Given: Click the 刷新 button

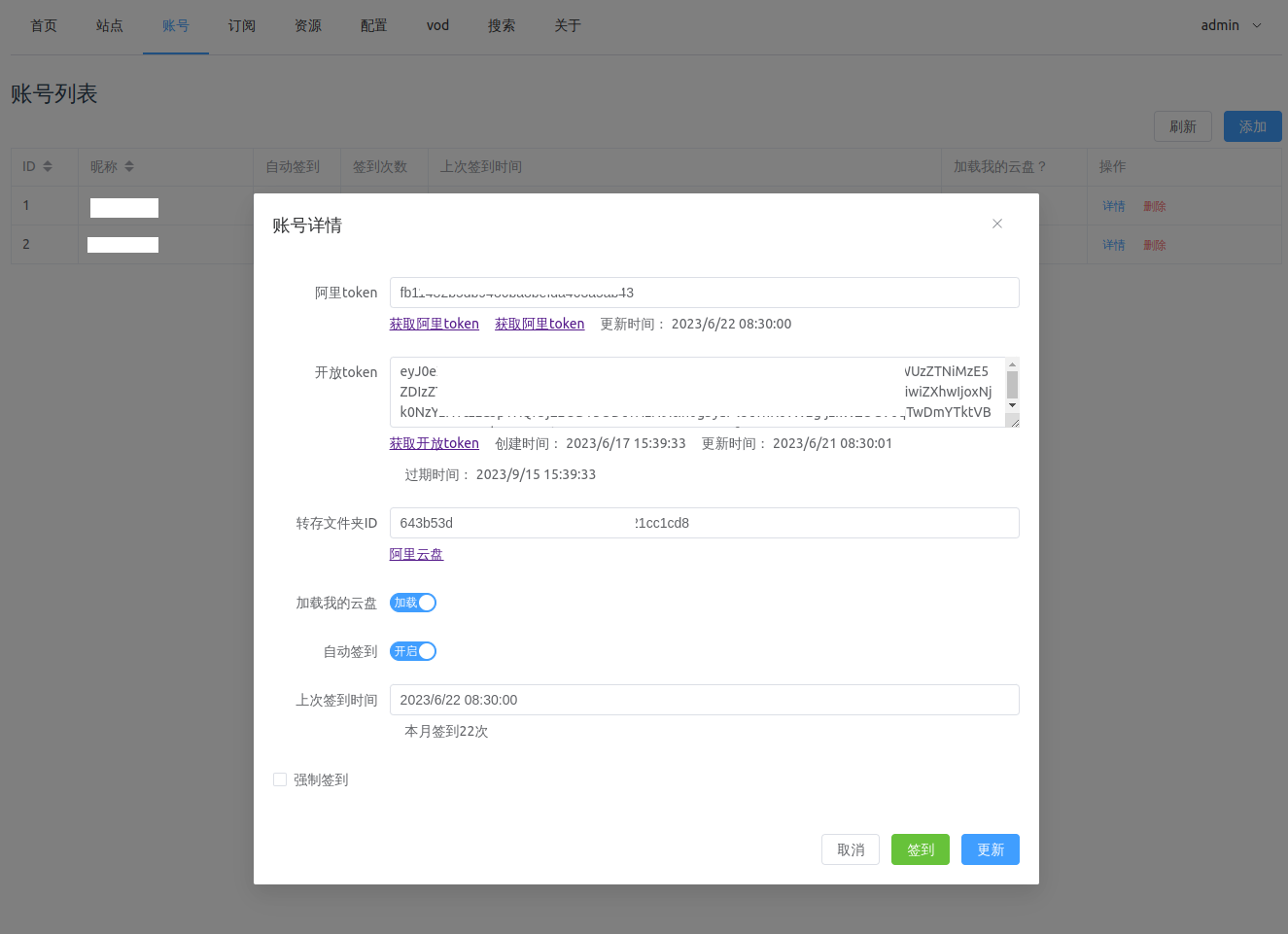Looking at the screenshot, I should coord(1183,126).
